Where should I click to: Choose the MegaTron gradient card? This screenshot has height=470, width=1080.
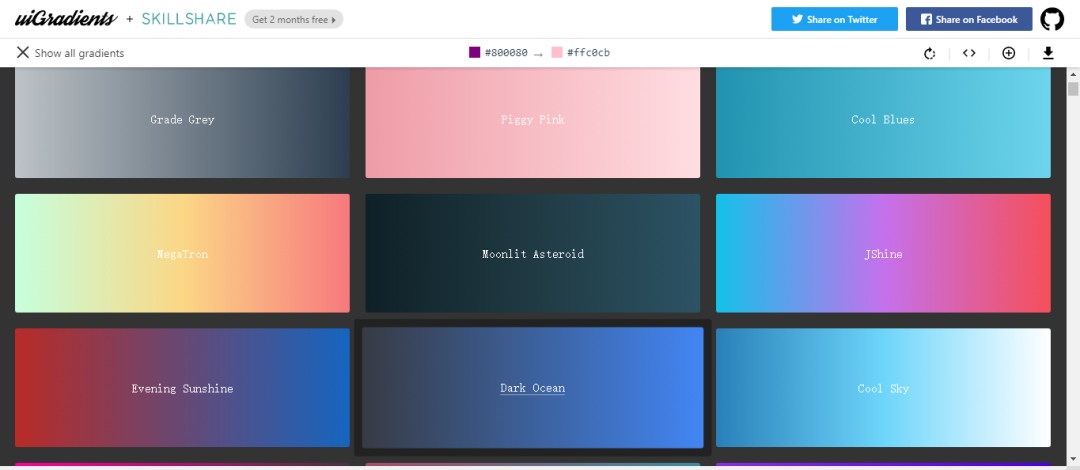click(182, 253)
